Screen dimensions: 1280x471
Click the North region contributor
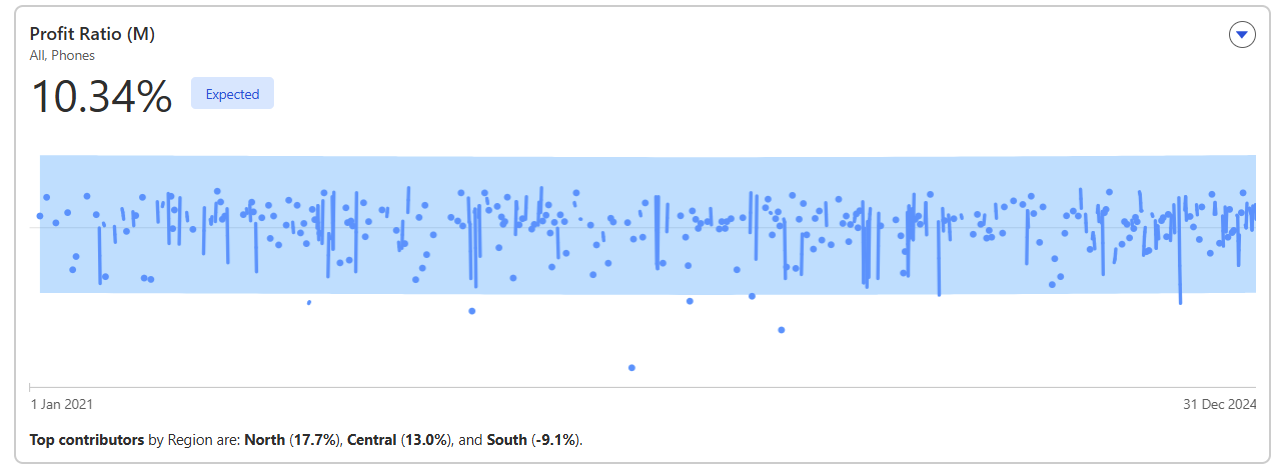[264, 440]
